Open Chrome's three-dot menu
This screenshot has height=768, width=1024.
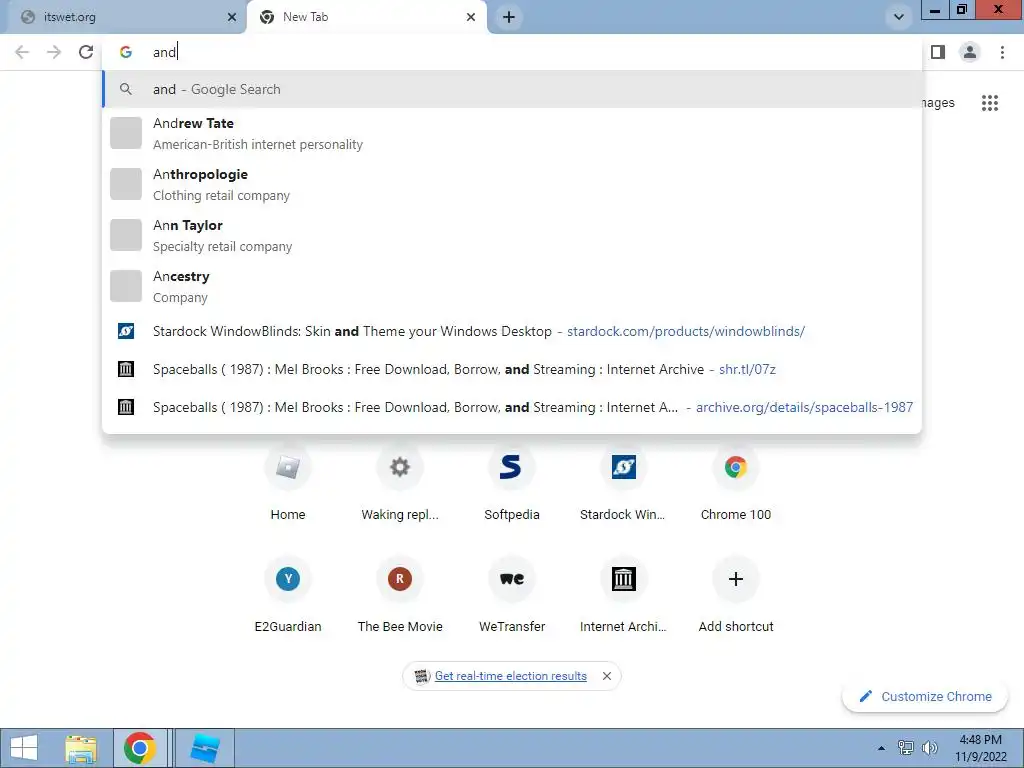tap(1002, 52)
